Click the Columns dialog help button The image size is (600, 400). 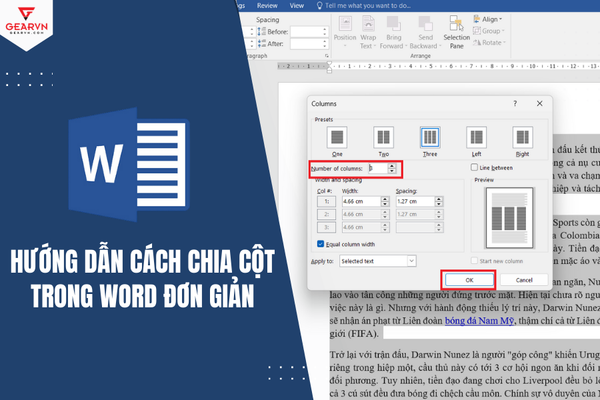tap(515, 103)
